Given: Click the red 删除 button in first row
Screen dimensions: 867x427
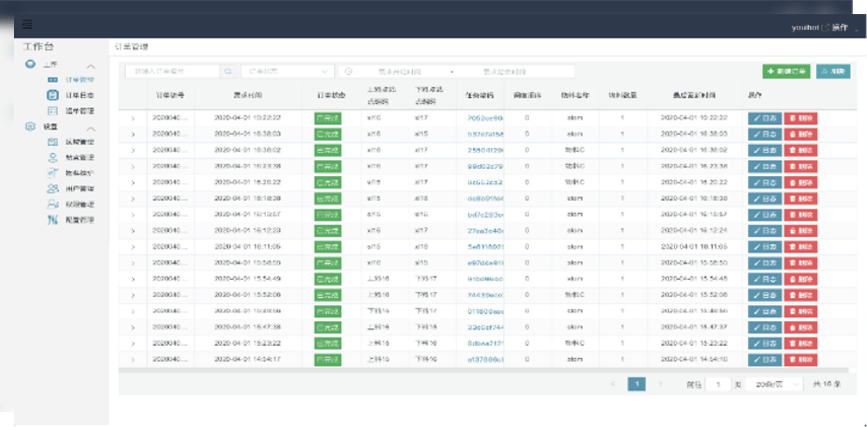Looking at the screenshot, I should tap(801, 118).
